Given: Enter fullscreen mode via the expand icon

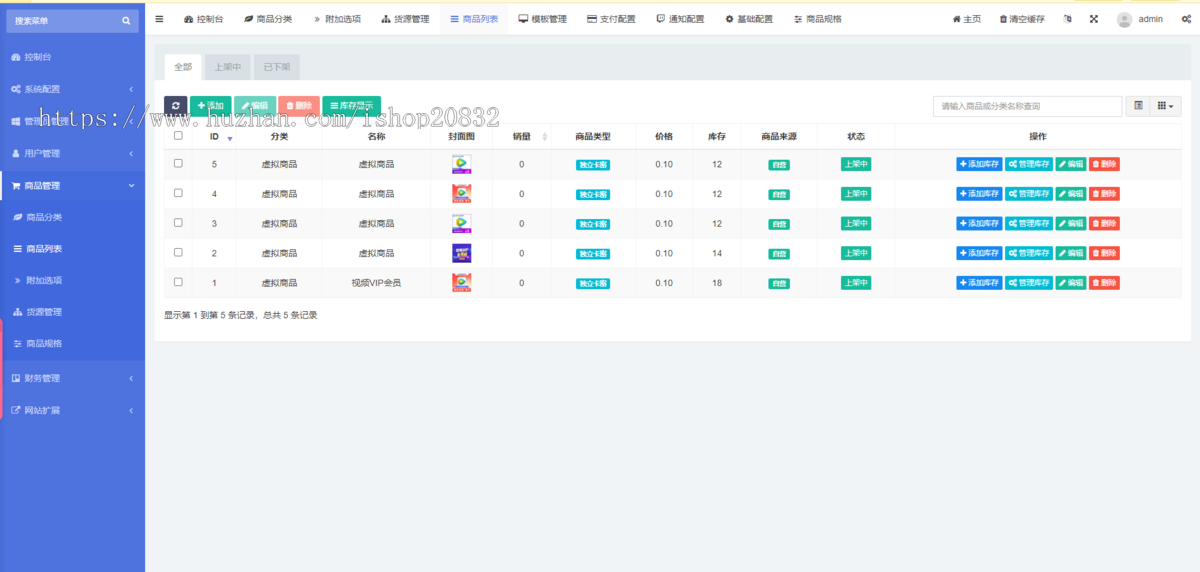Looking at the screenshot, I should pyautogui.click(x=1093, y=19).
